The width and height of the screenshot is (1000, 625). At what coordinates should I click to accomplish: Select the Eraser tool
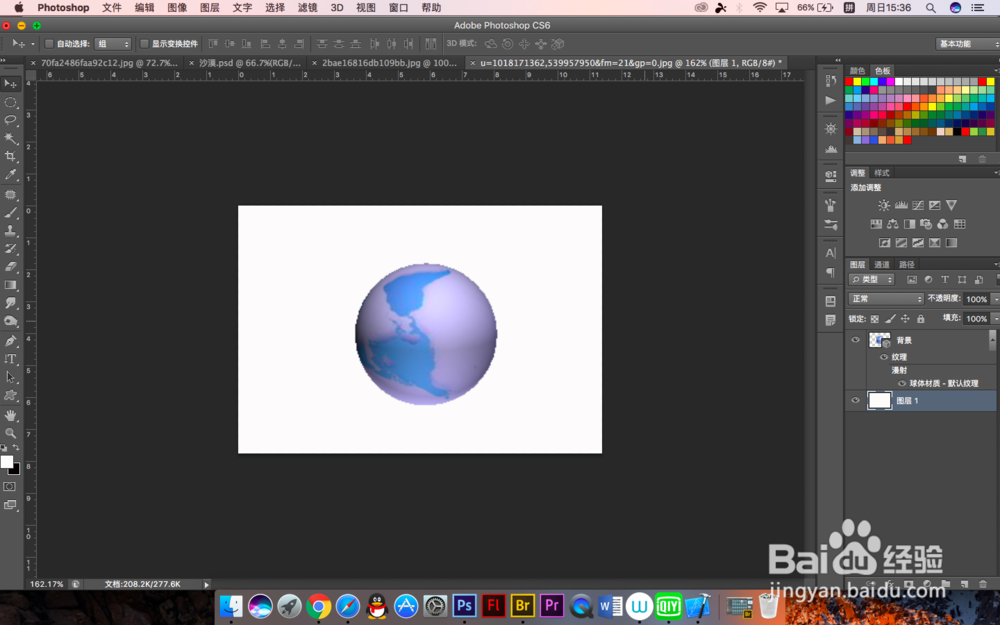click(x=10, y=267)
